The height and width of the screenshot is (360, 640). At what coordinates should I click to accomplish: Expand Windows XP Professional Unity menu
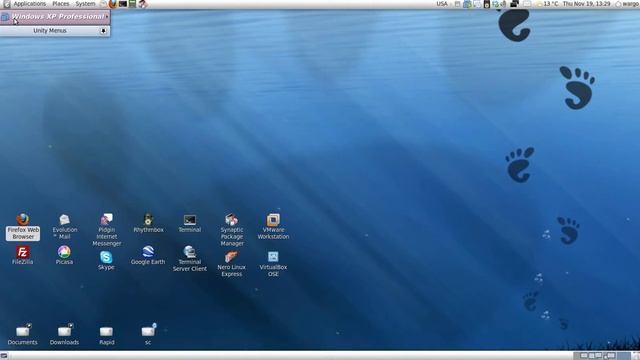click(55, 17)
